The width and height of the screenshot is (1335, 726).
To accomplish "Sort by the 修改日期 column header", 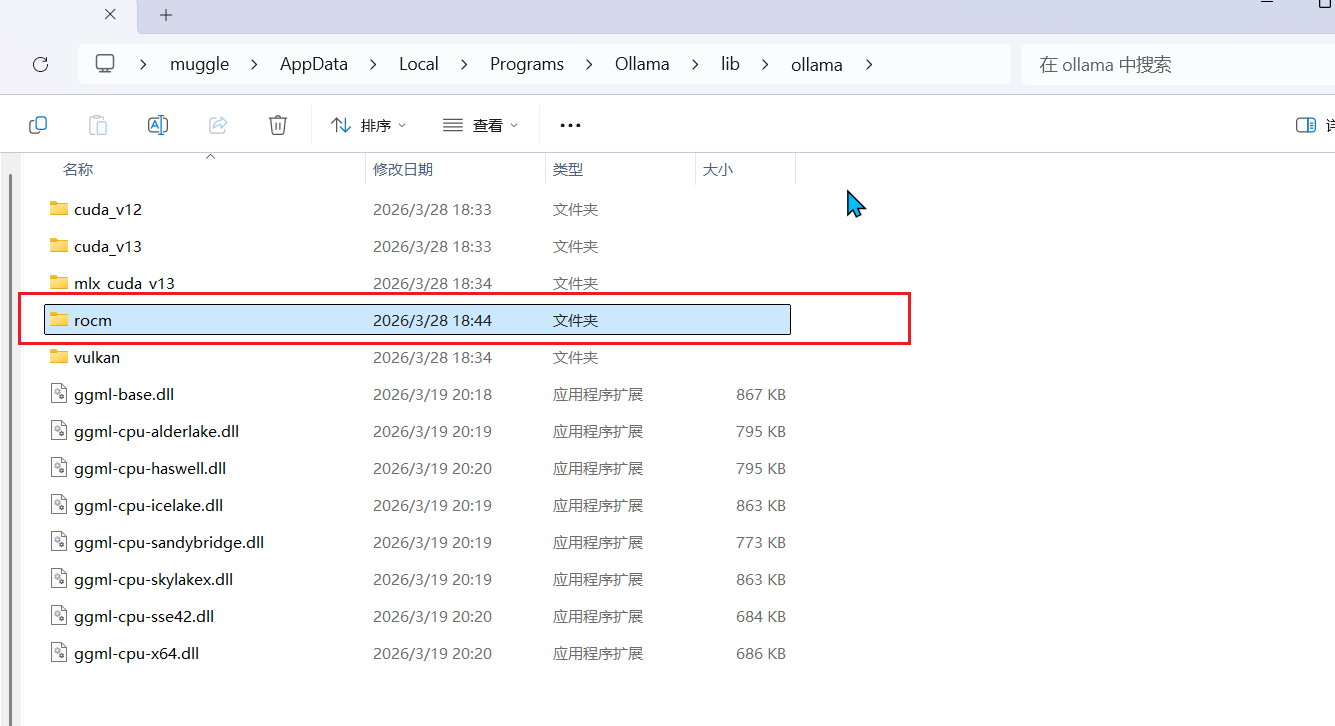I will pos(403,170).
